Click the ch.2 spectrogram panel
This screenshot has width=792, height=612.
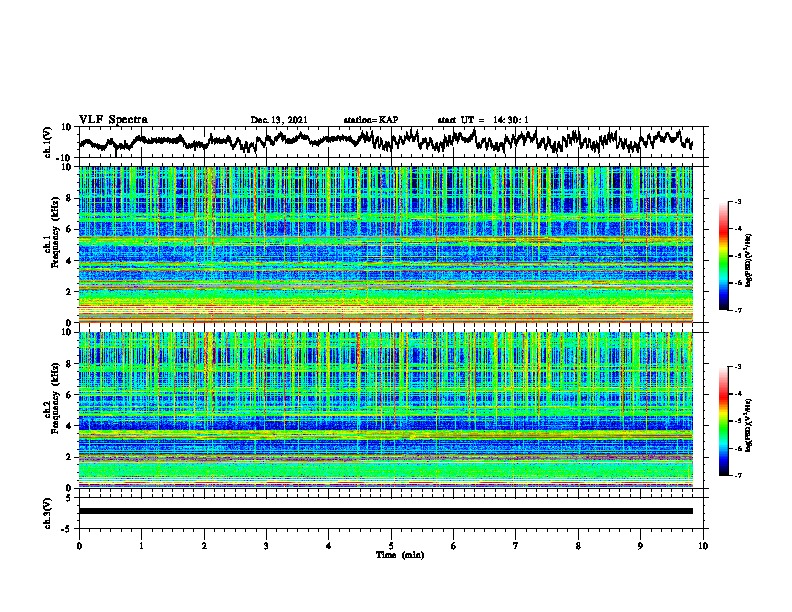pos(386,410)
